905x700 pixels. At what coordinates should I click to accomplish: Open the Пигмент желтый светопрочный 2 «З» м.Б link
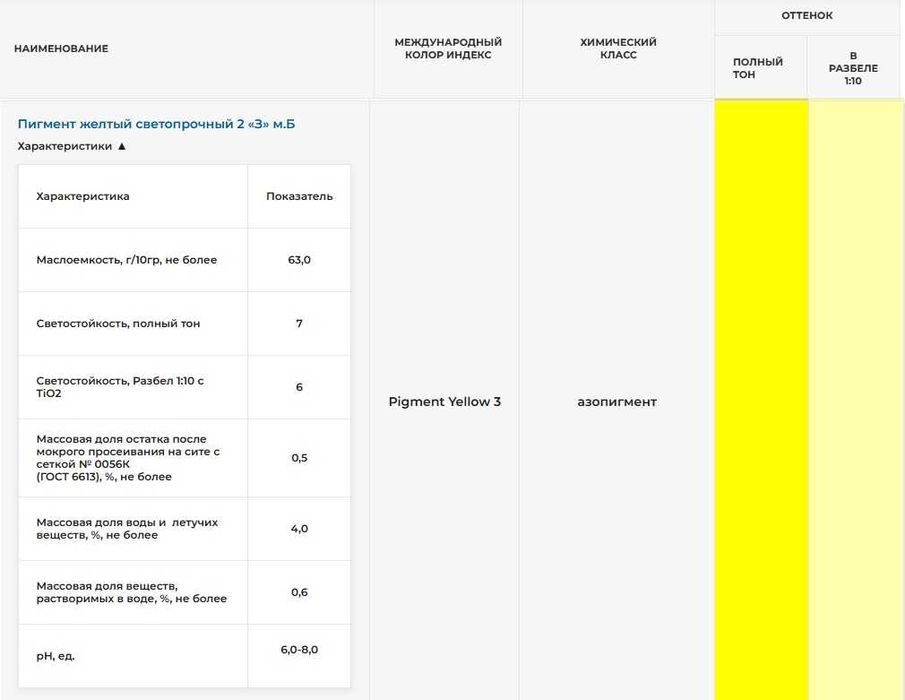click(x=156, y=124)
